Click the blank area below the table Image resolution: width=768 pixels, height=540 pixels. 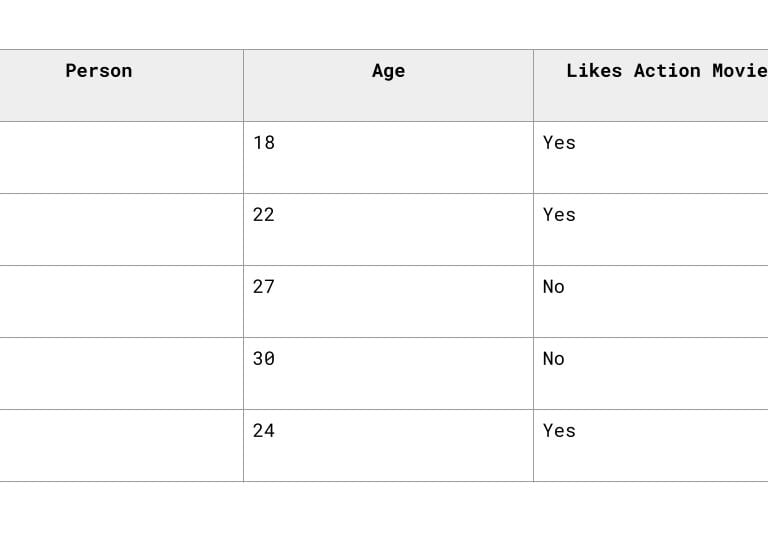pyautogui.click(x=384, y=512)
